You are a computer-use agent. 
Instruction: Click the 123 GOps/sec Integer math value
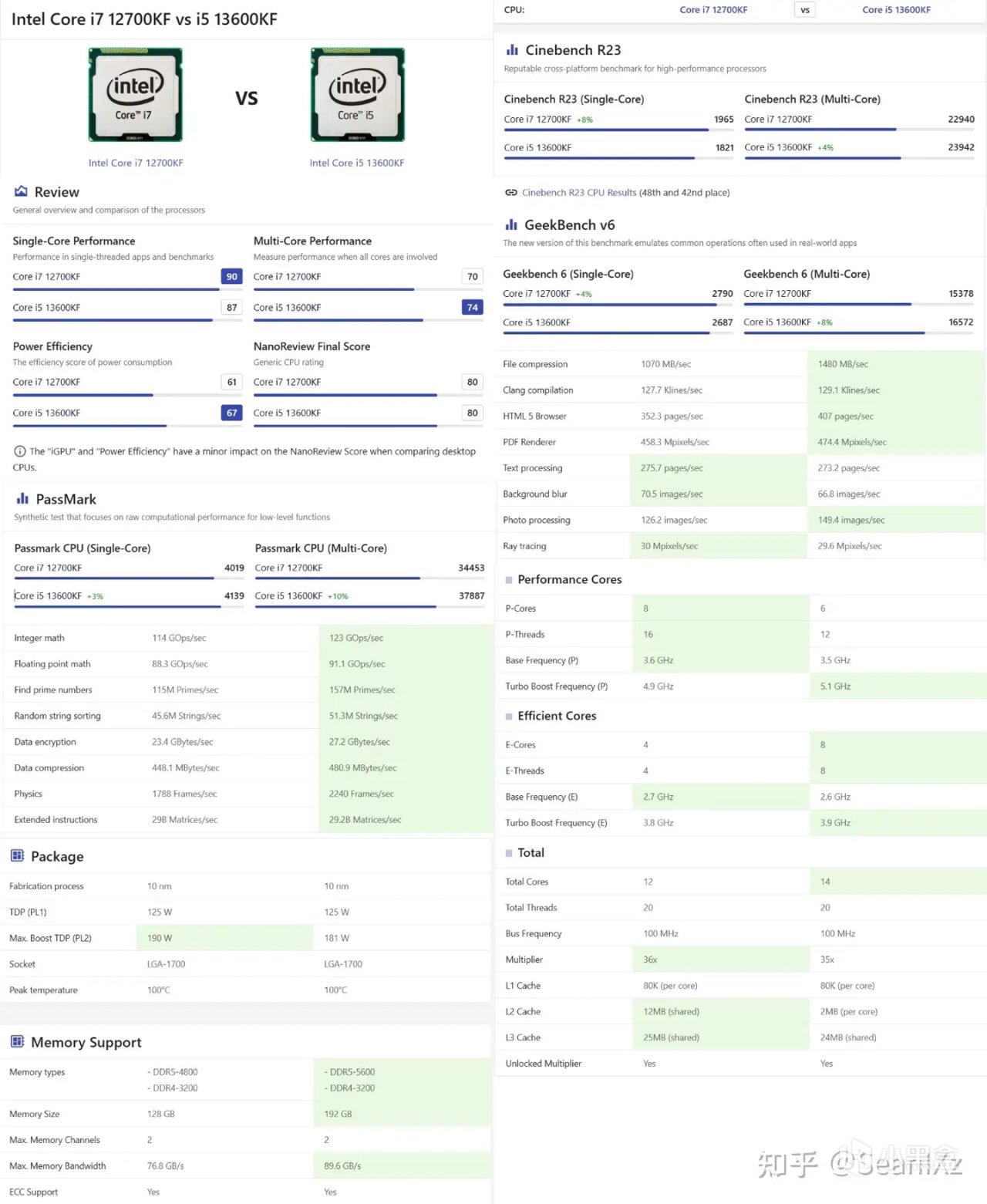356,638
